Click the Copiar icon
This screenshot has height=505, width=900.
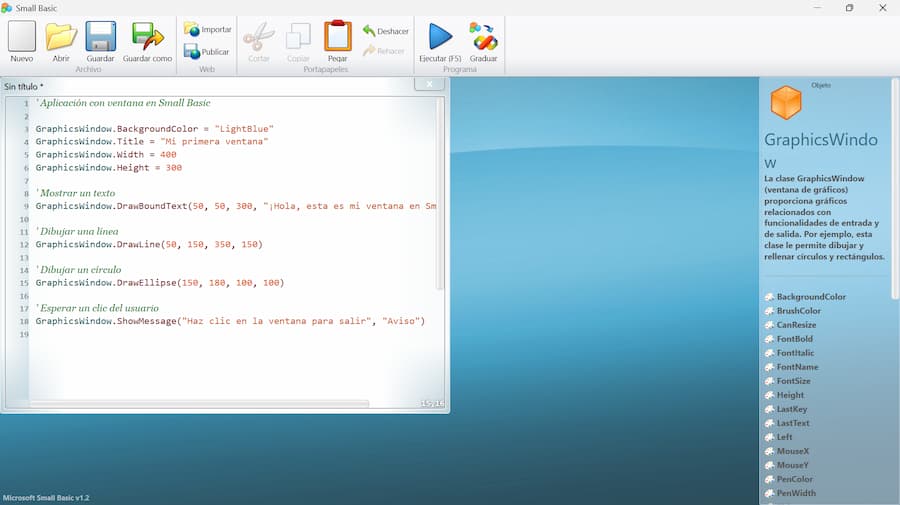[298, 37]
